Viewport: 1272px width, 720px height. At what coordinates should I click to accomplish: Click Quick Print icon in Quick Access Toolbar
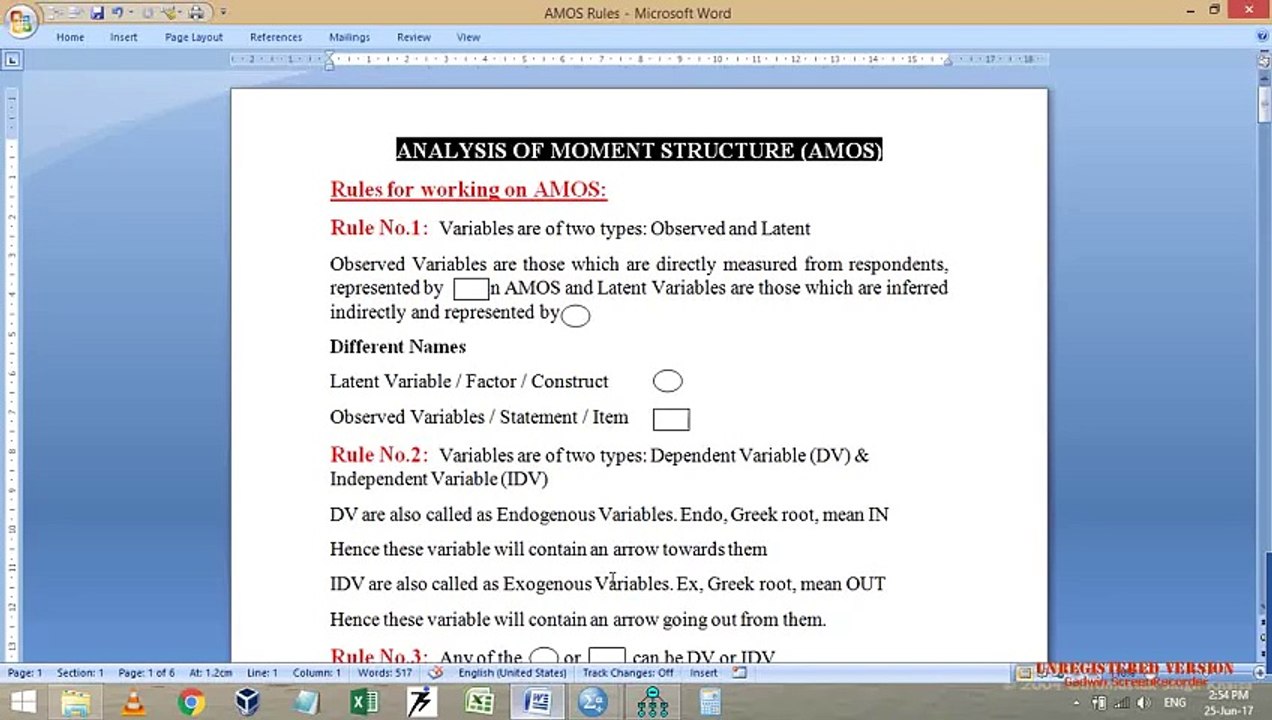(x=197, y=13)
